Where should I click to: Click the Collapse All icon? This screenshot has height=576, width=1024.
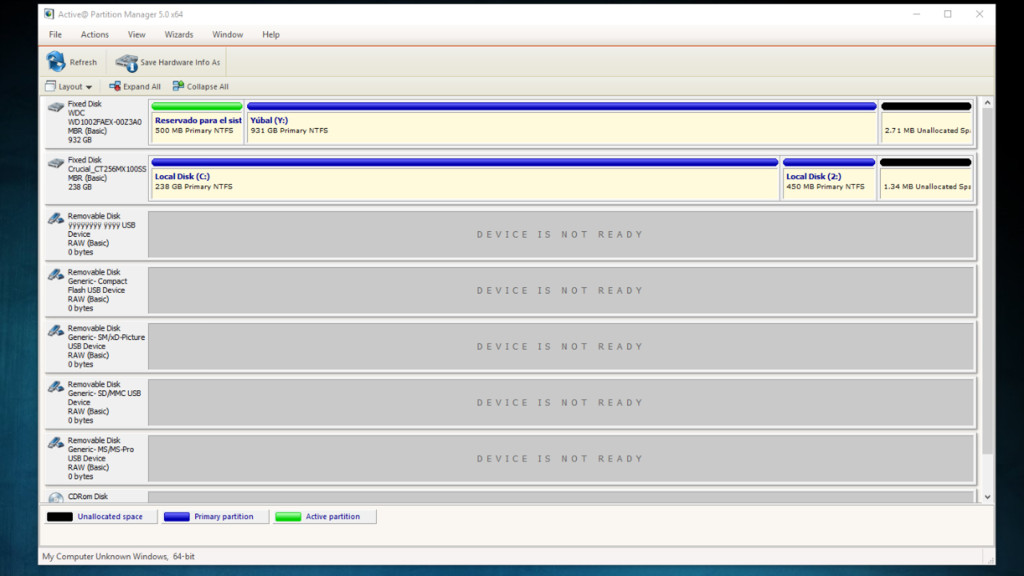point(178,86)
